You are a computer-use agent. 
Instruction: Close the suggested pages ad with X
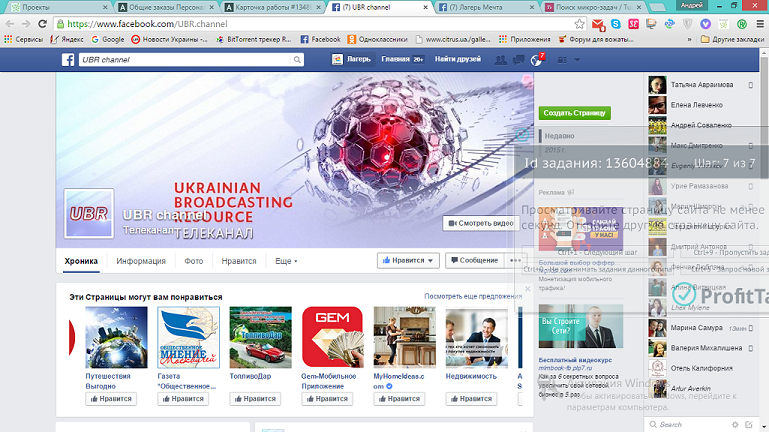[x=527, y=289]
